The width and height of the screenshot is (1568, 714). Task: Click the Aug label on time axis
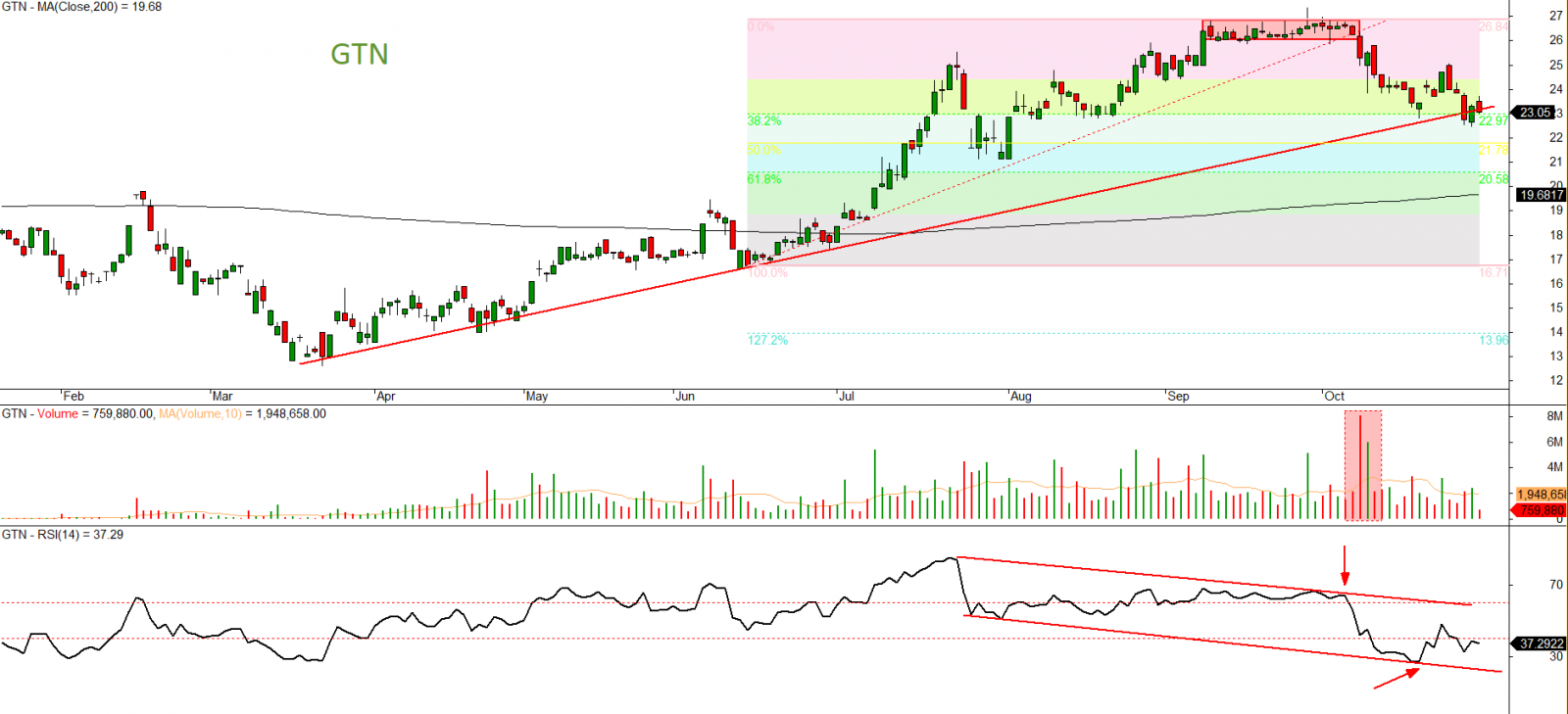[1021, 397]
